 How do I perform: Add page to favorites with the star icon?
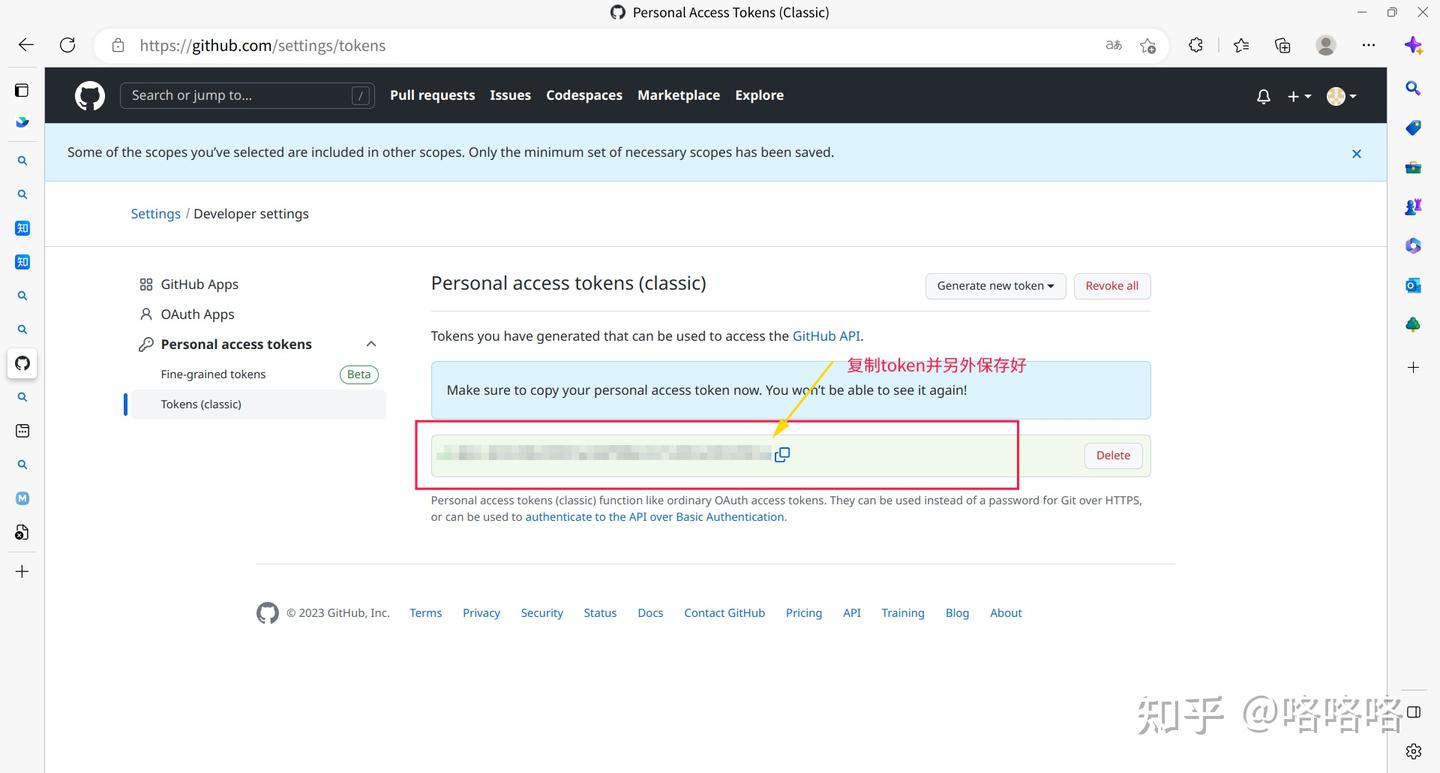(x=1148, y=45)
